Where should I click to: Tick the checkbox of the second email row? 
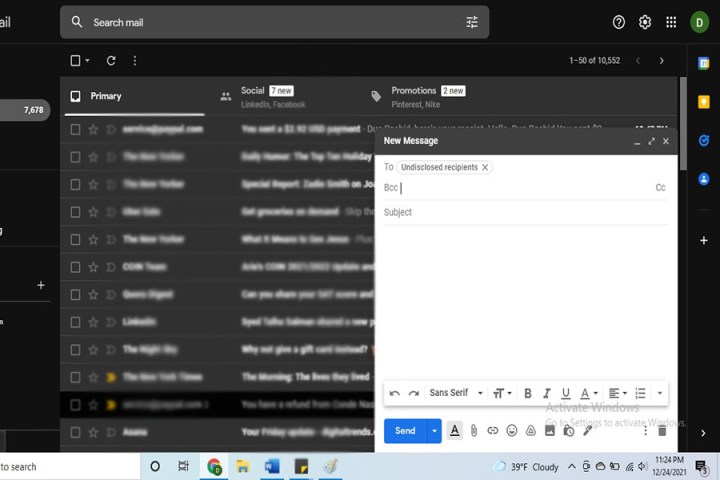(x=75, y=157)
